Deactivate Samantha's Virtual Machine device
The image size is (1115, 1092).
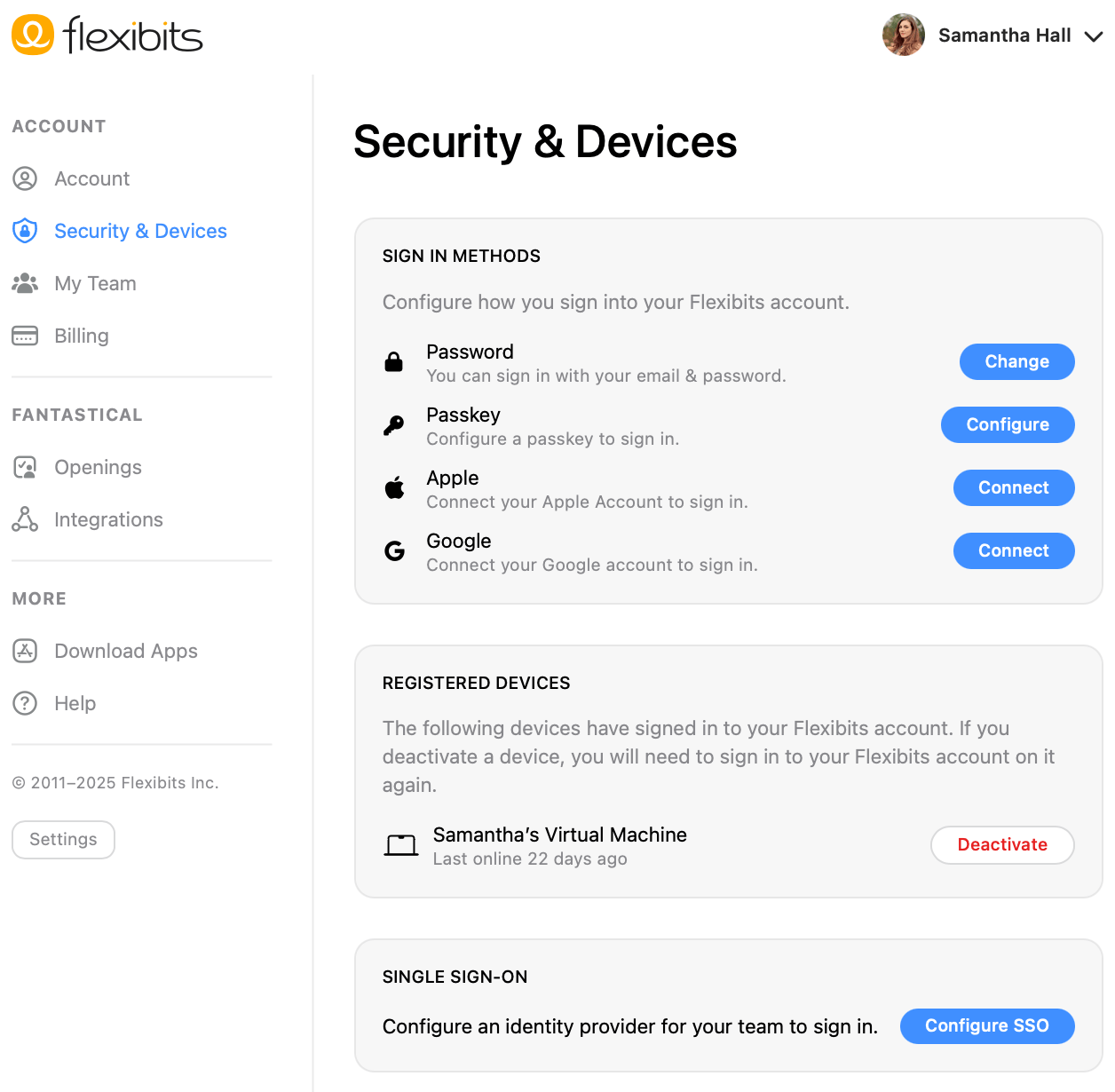tap(1001, 844)
